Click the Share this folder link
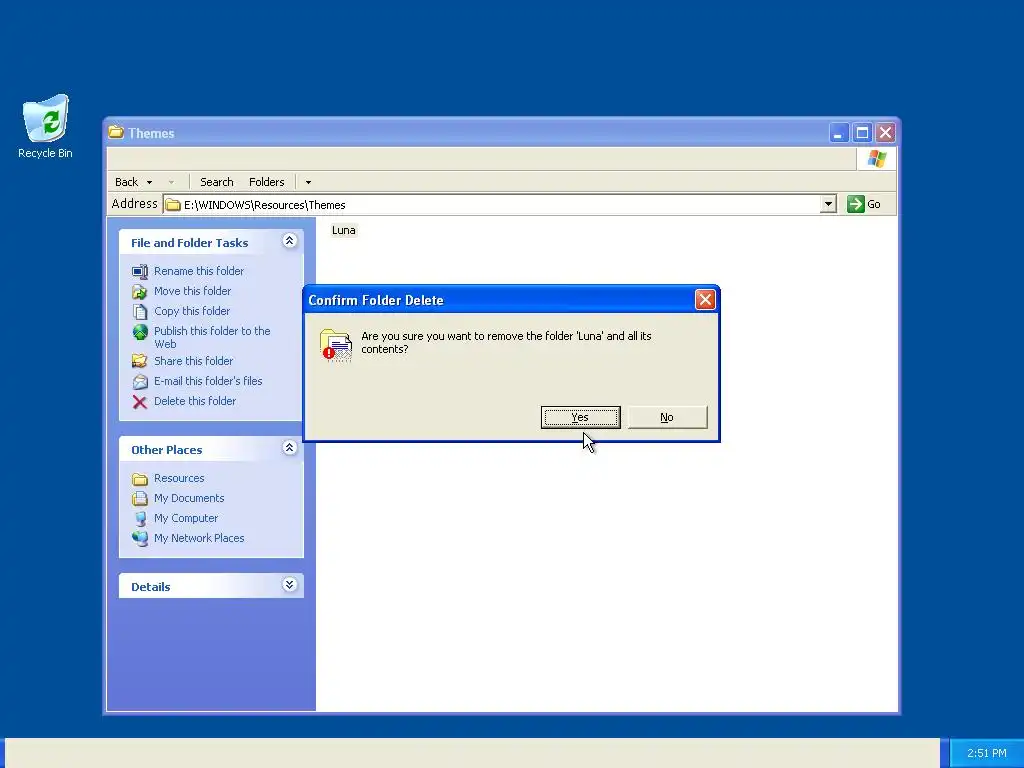Screen dimensions: 1024x768 (193, 361)
